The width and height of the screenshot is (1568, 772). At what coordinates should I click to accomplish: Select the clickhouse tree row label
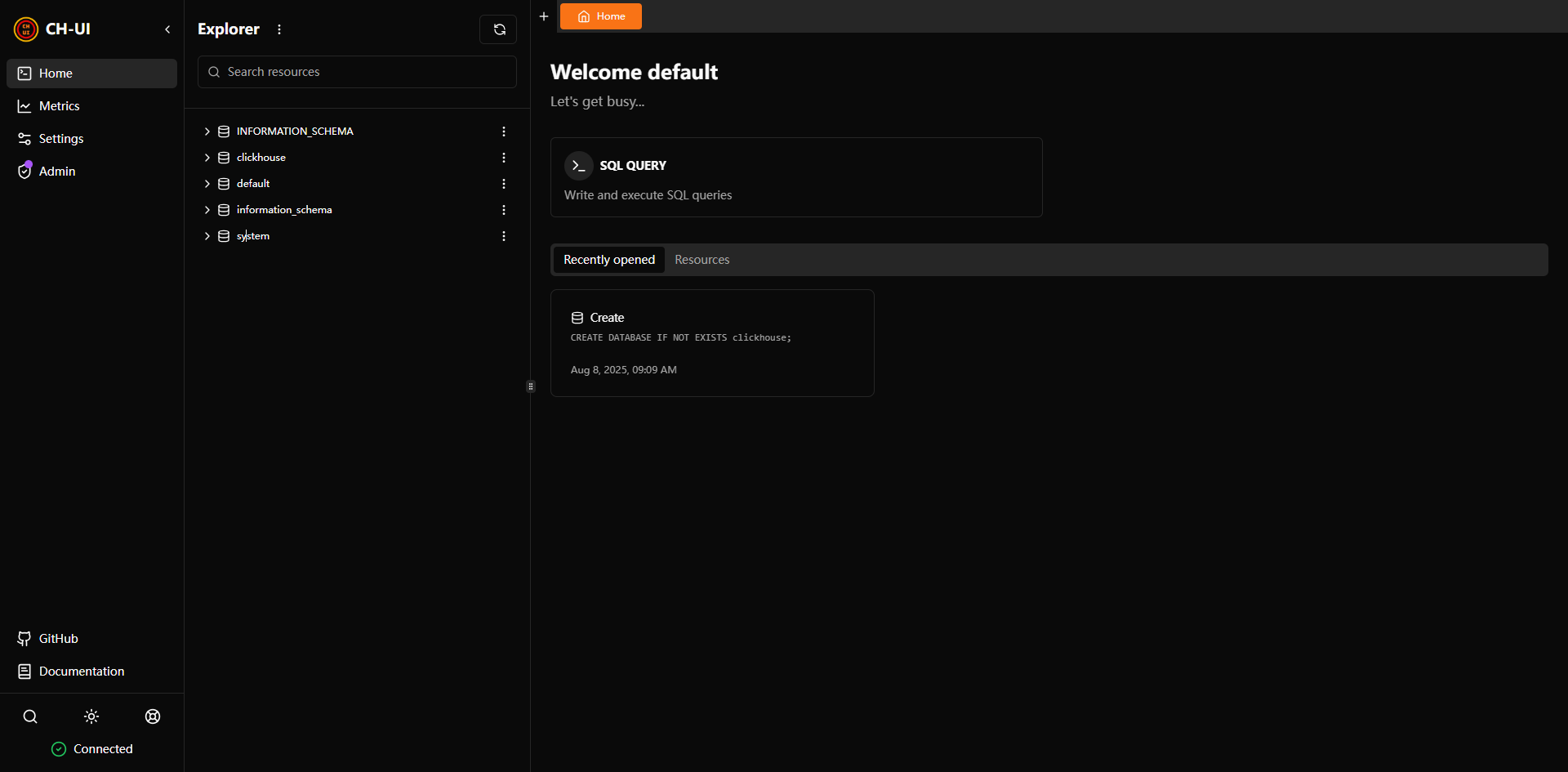click(261, 158)
